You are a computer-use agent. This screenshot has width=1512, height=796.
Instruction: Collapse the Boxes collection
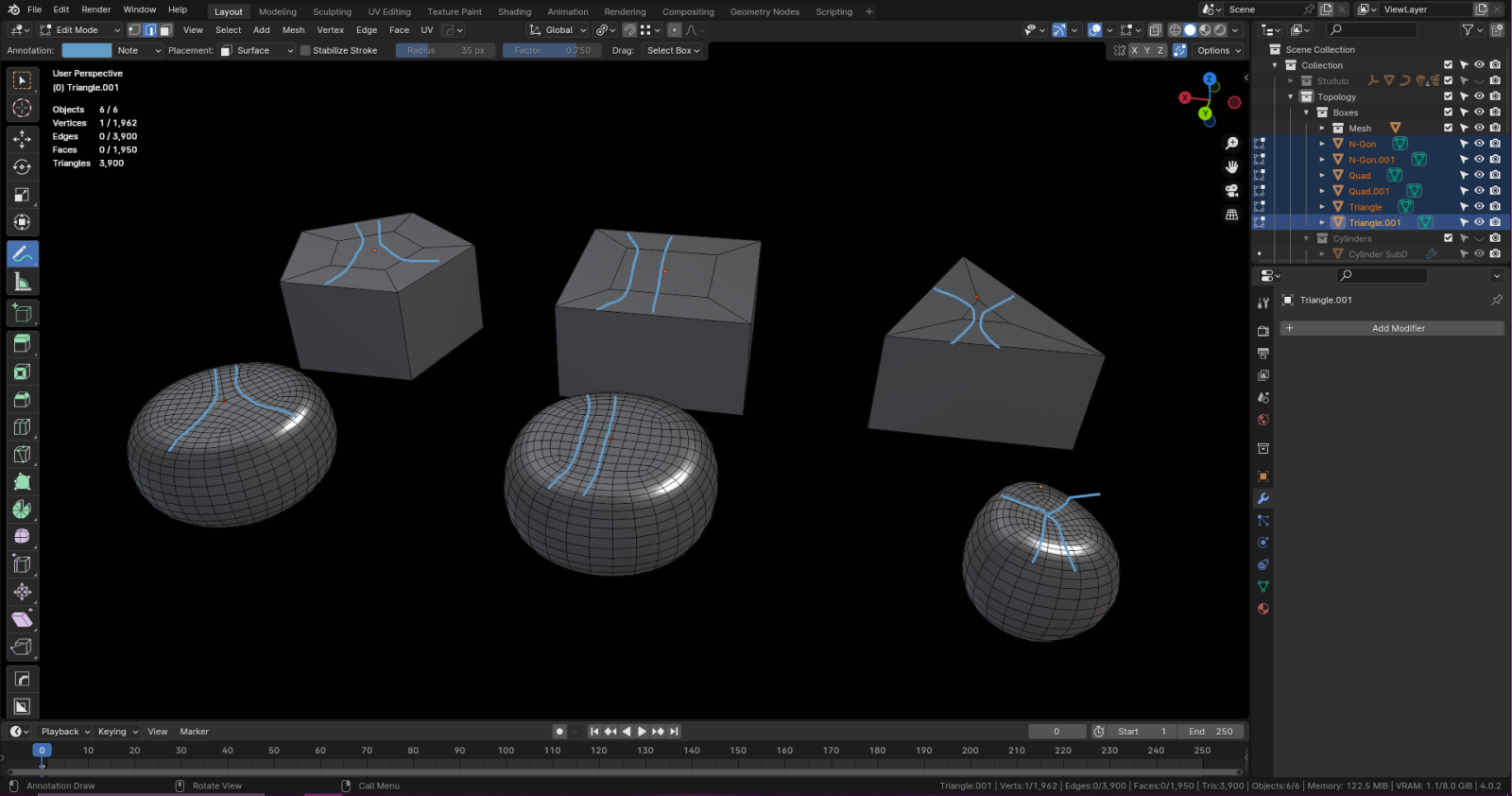click(1306, 112)
